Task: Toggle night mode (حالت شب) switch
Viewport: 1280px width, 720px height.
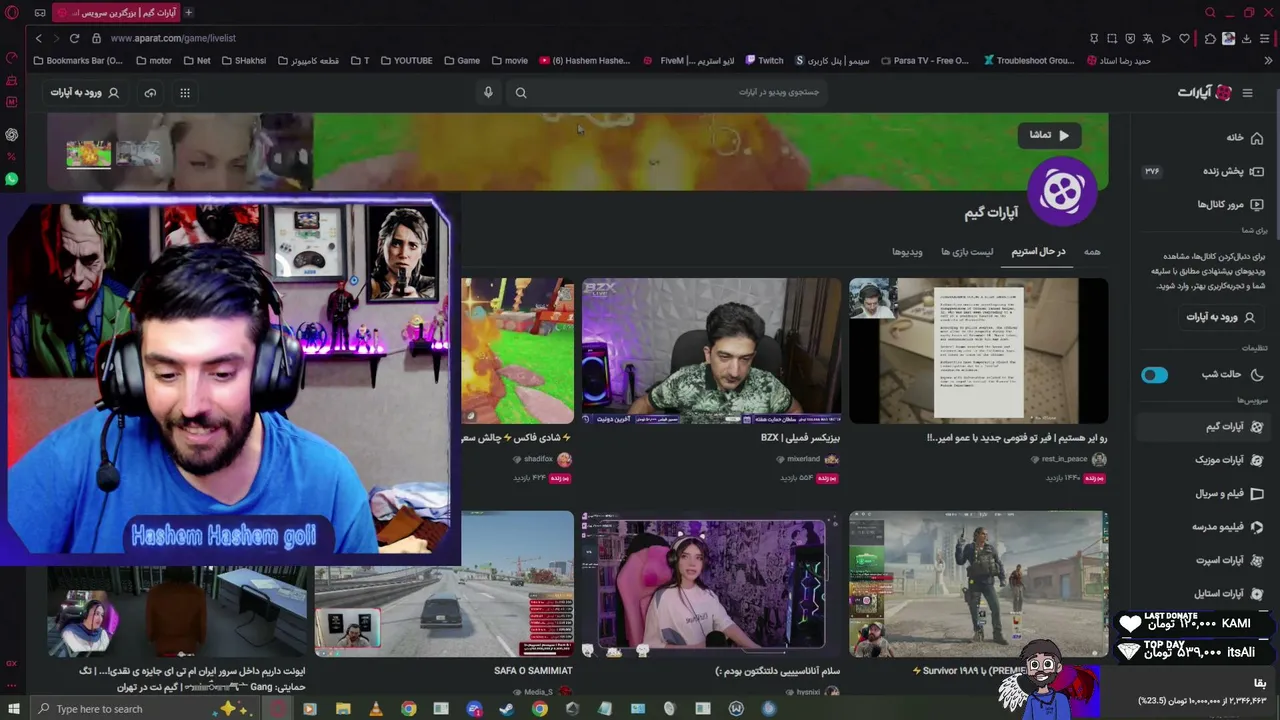Action: point(1154,375)
